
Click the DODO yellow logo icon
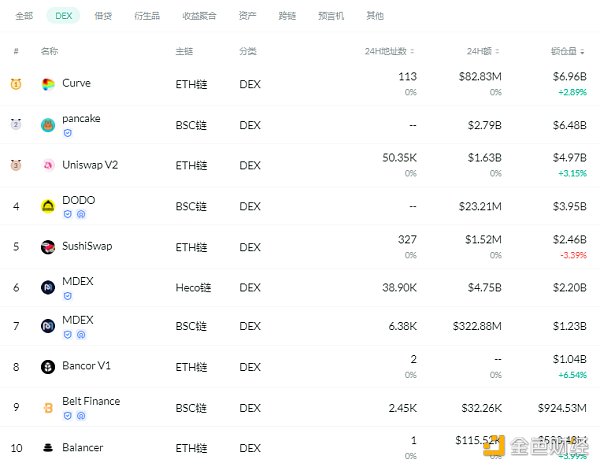(48, 206)
